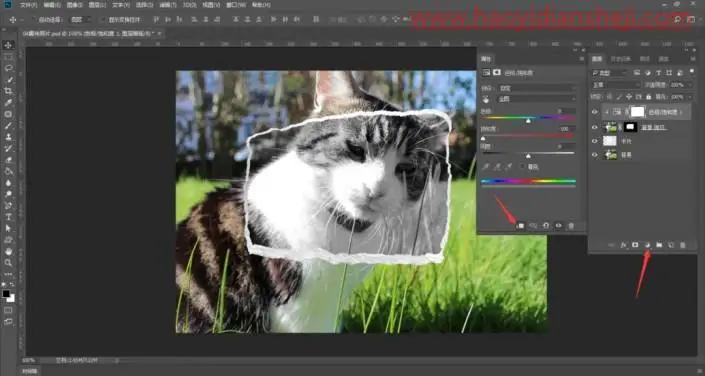This screenshot has height=376, width=705.
Task: Open the layer blend mode dropdown
Action: coord(616,85)
